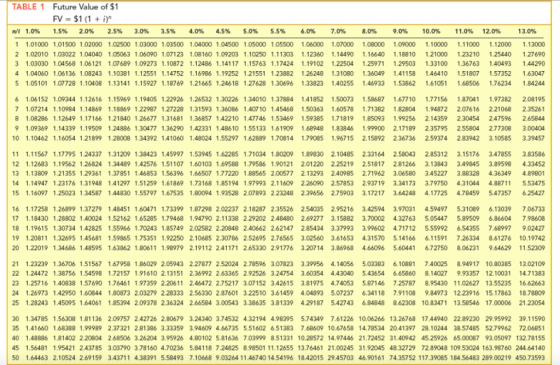Click the cell value '9.02427'

(x=534, y=228)
